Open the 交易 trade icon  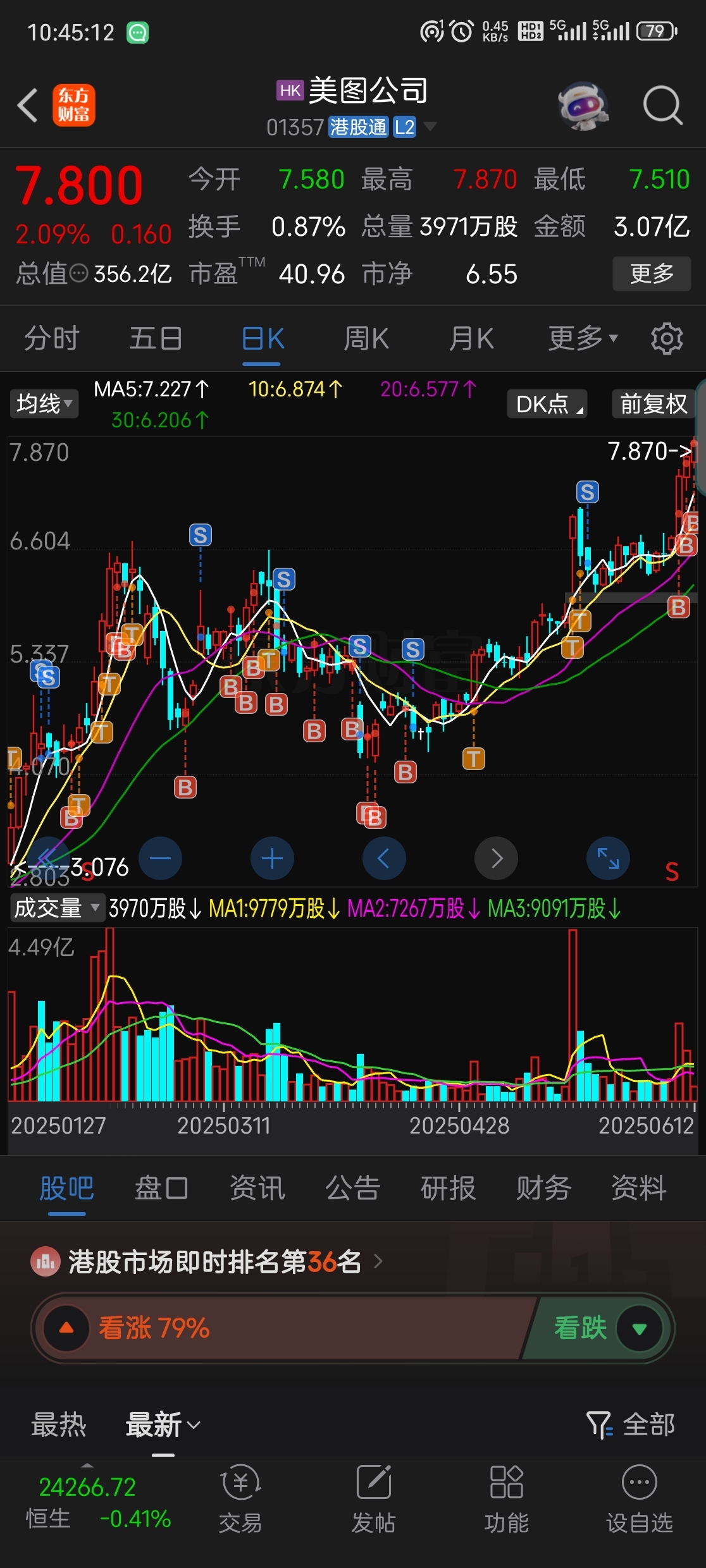tap(240, 1499)
